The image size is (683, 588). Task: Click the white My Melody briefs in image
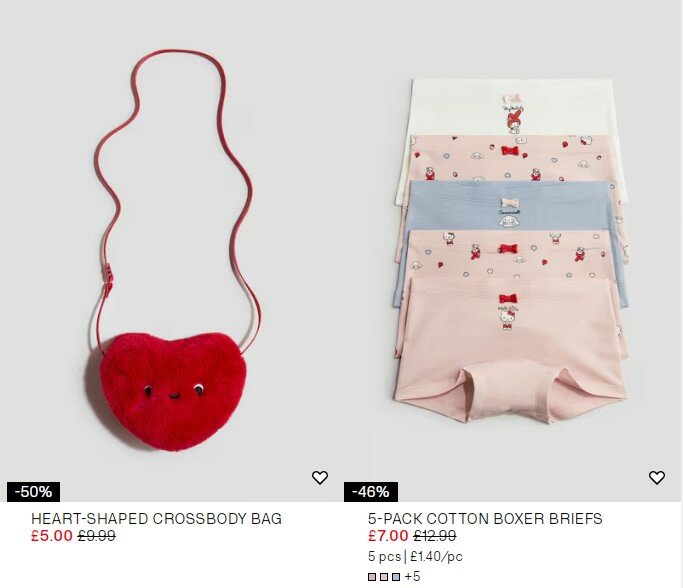point(510,107)
